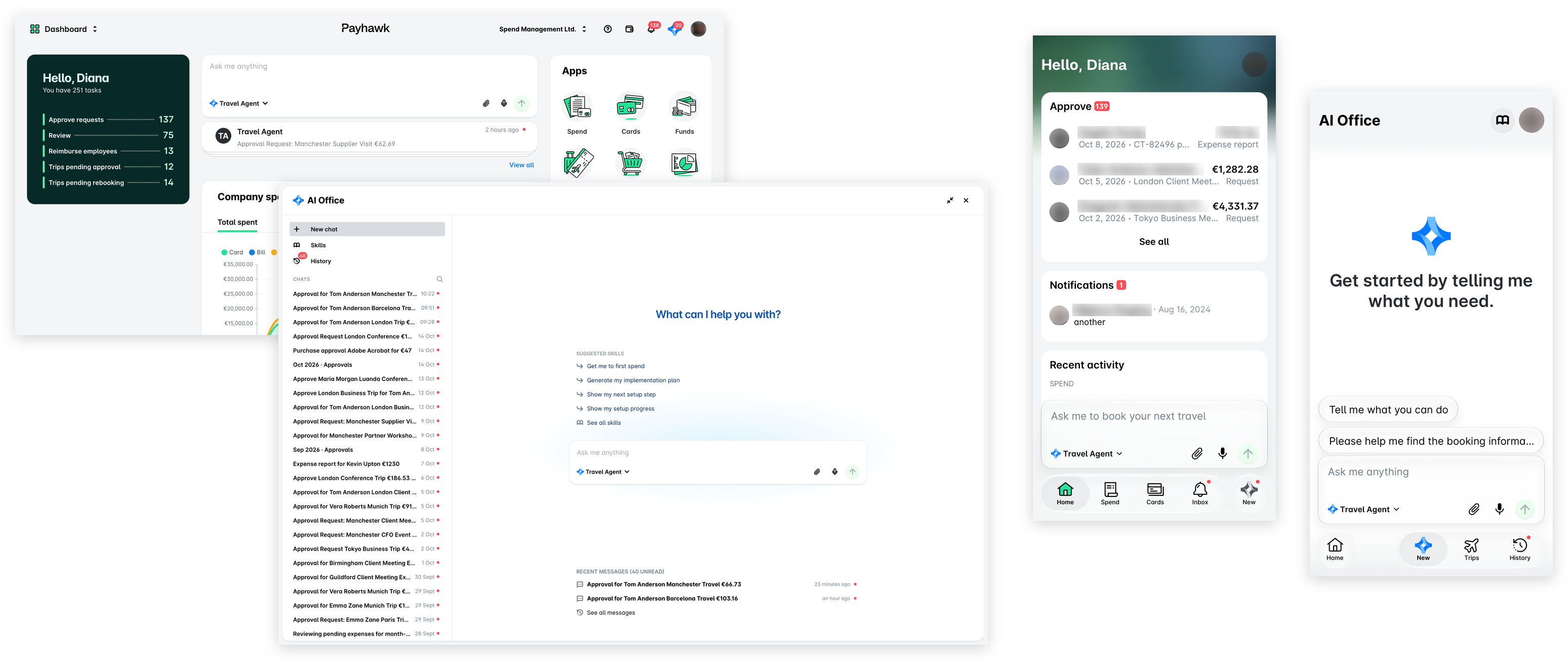Open Travel Agent dropdown in mobile home screen

click(1087, 454)
